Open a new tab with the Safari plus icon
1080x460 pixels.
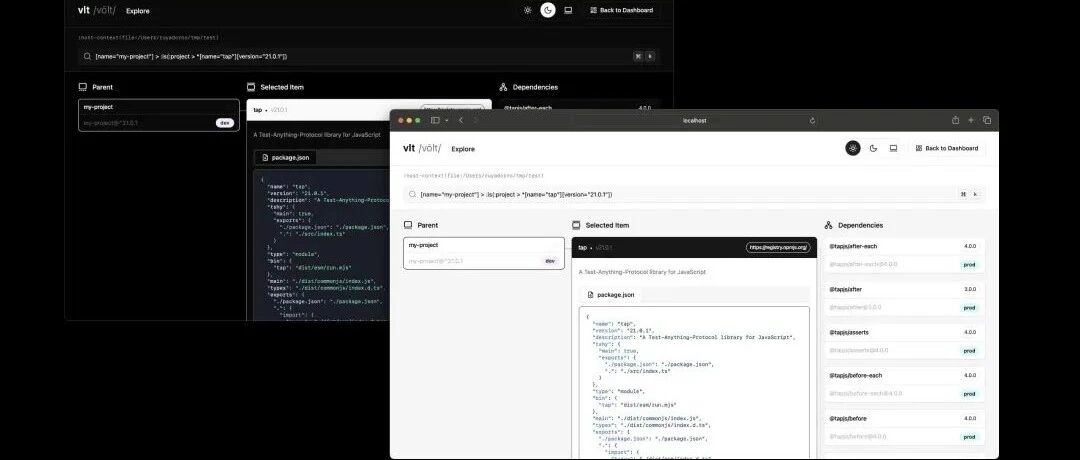(971, 120)
